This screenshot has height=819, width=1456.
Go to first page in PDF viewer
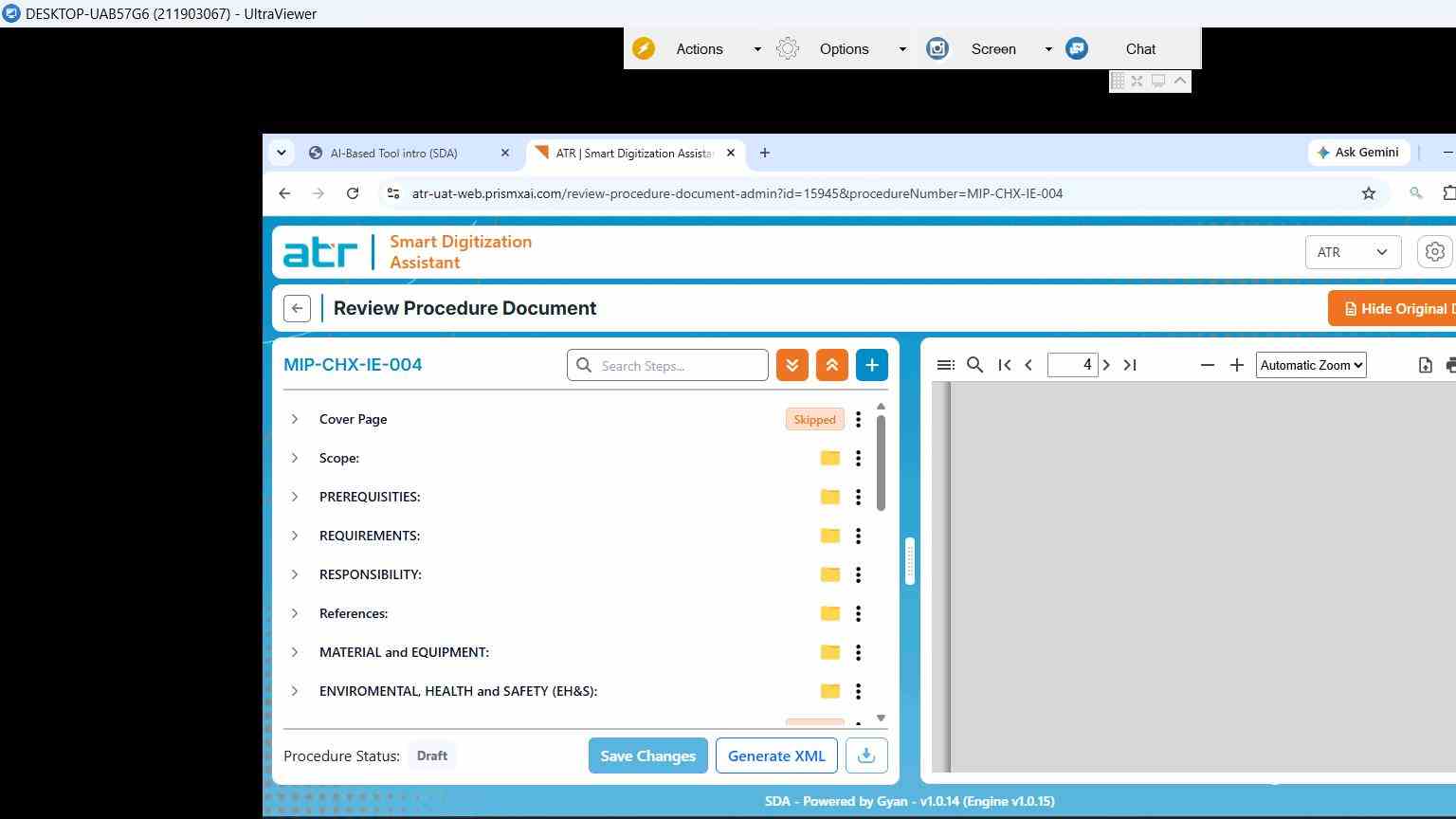pyautogui.click(x=1005, y=365)
